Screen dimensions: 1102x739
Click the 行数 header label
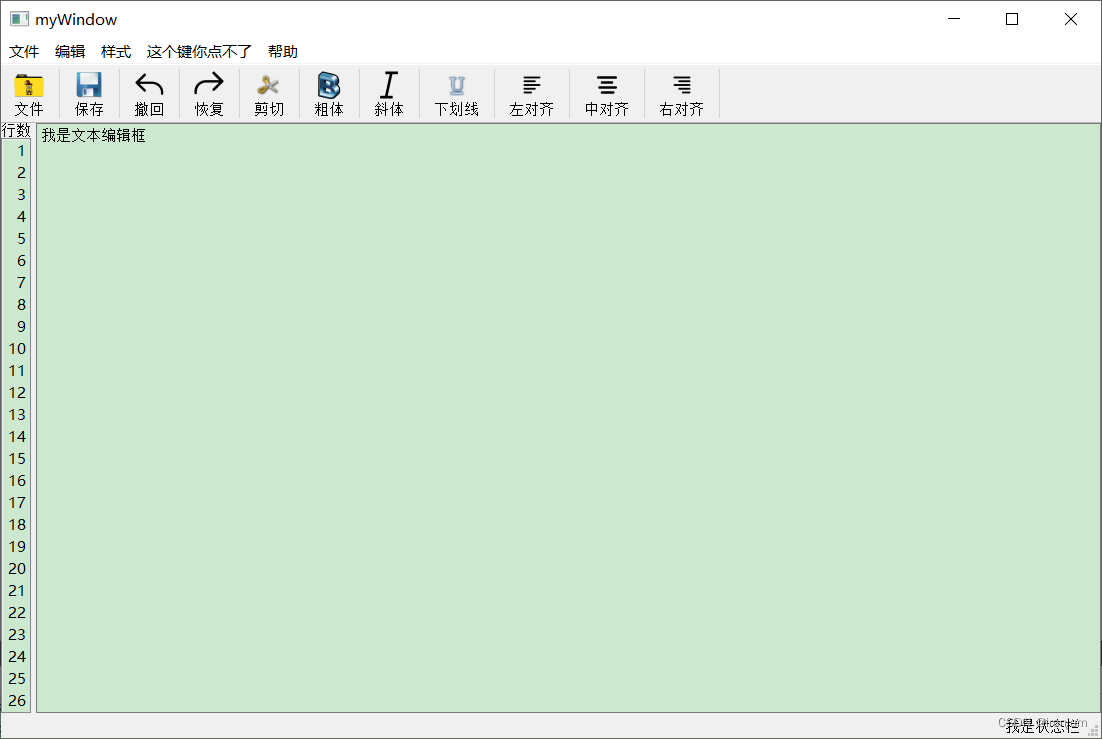pyautogui.click(x=16, y=130)
